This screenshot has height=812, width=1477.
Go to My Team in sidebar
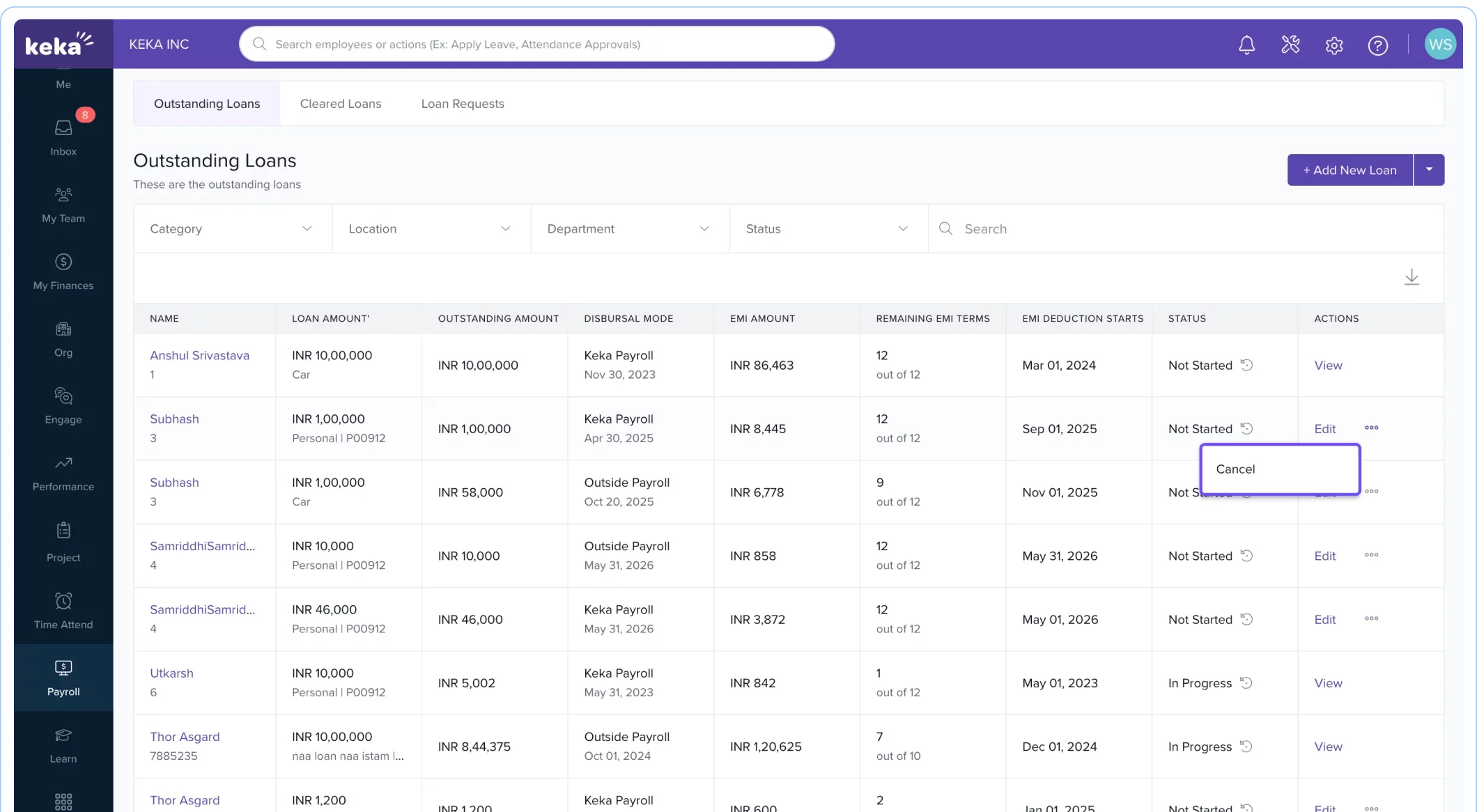point(63,205)
